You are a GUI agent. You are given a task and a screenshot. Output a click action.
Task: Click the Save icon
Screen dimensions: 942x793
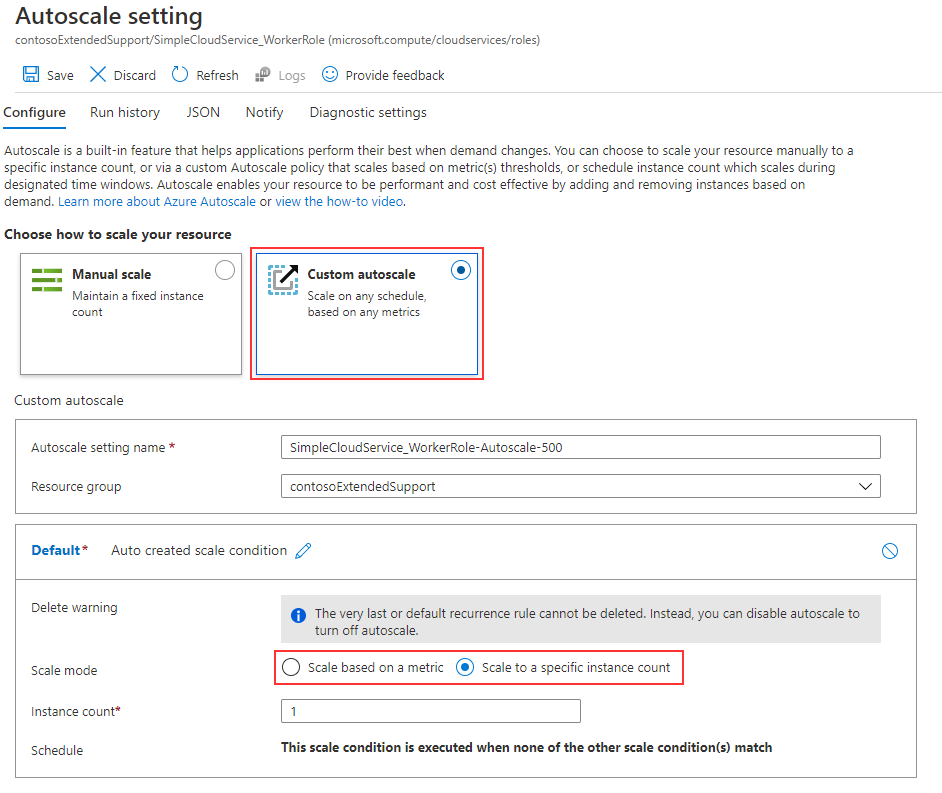tap(32, 74)
